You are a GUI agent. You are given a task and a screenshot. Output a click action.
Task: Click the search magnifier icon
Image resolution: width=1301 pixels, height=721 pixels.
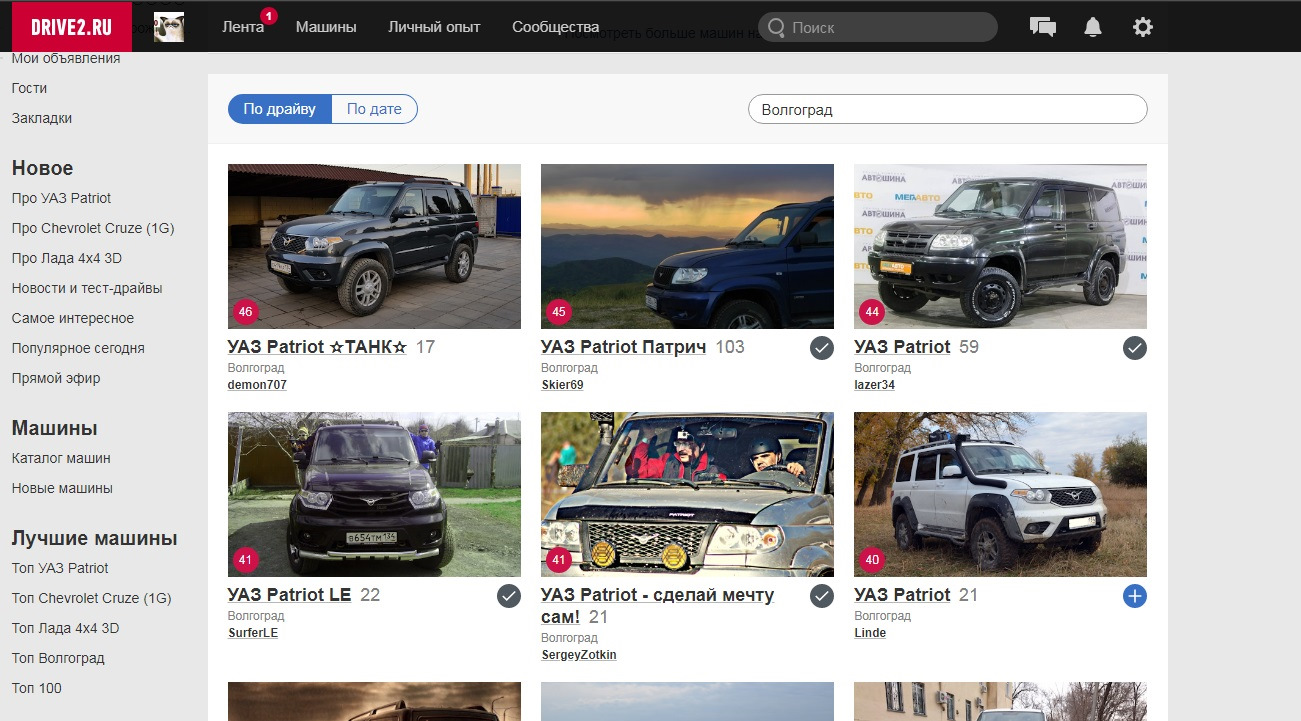coord(775,27)
